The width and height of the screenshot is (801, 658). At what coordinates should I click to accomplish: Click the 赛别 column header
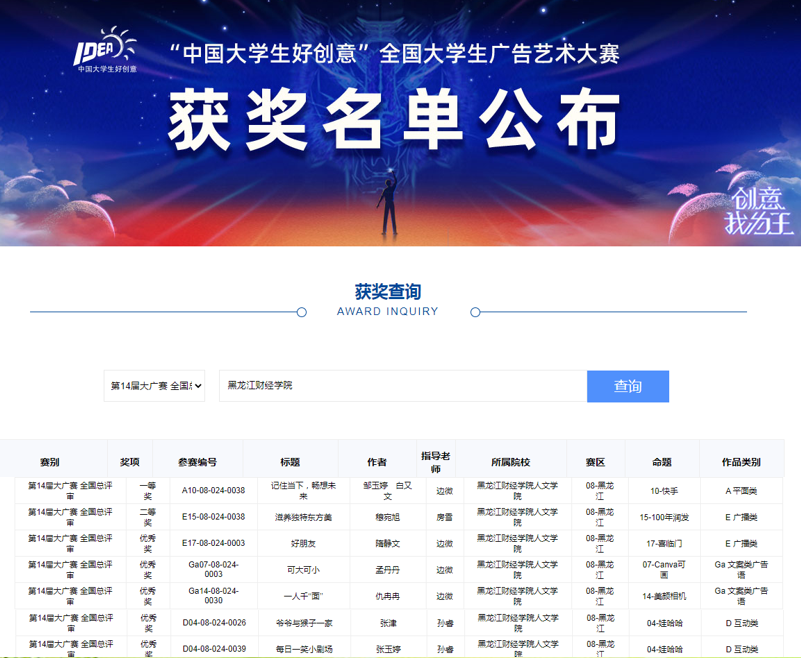50,462
